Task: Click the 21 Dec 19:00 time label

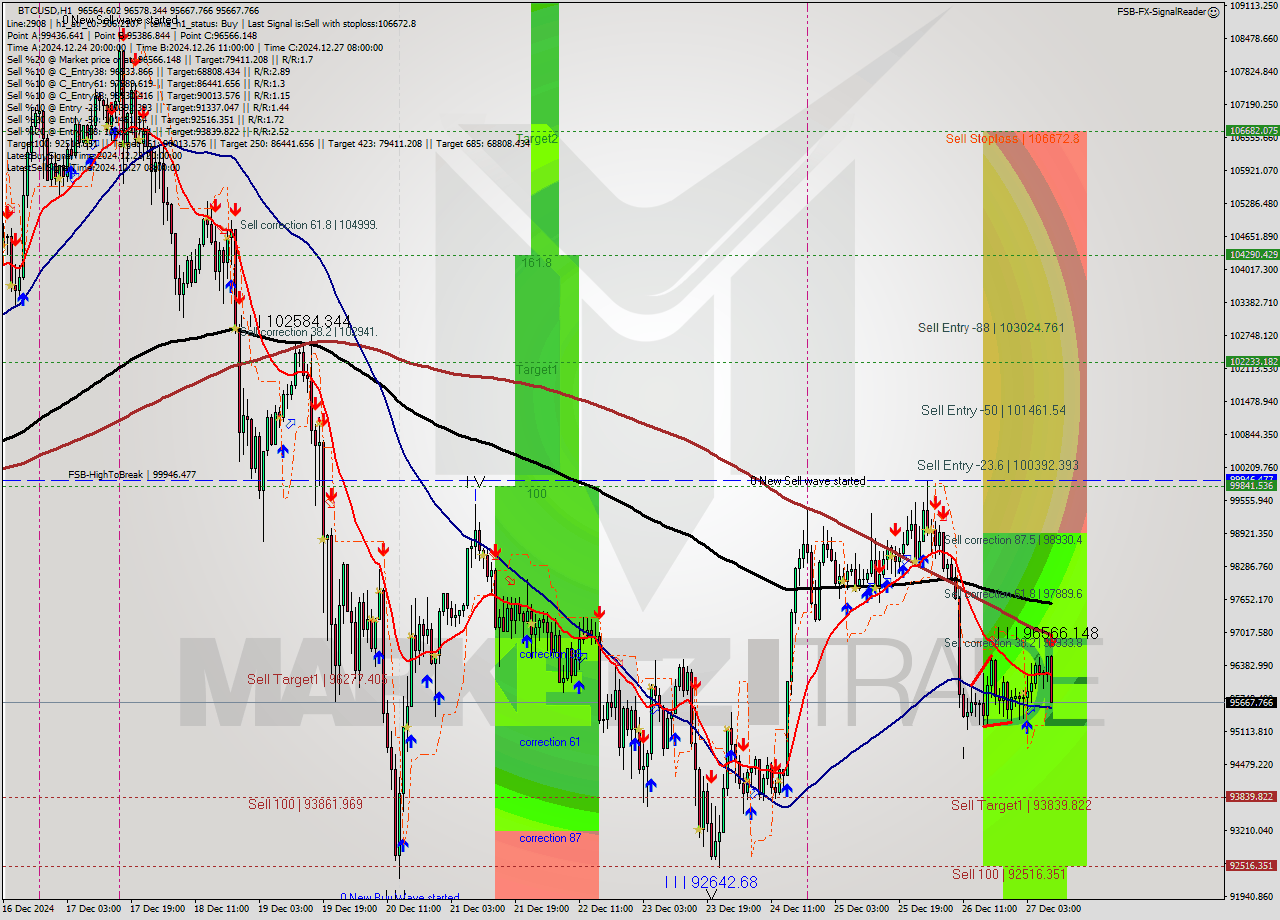Action: point(540,910)
